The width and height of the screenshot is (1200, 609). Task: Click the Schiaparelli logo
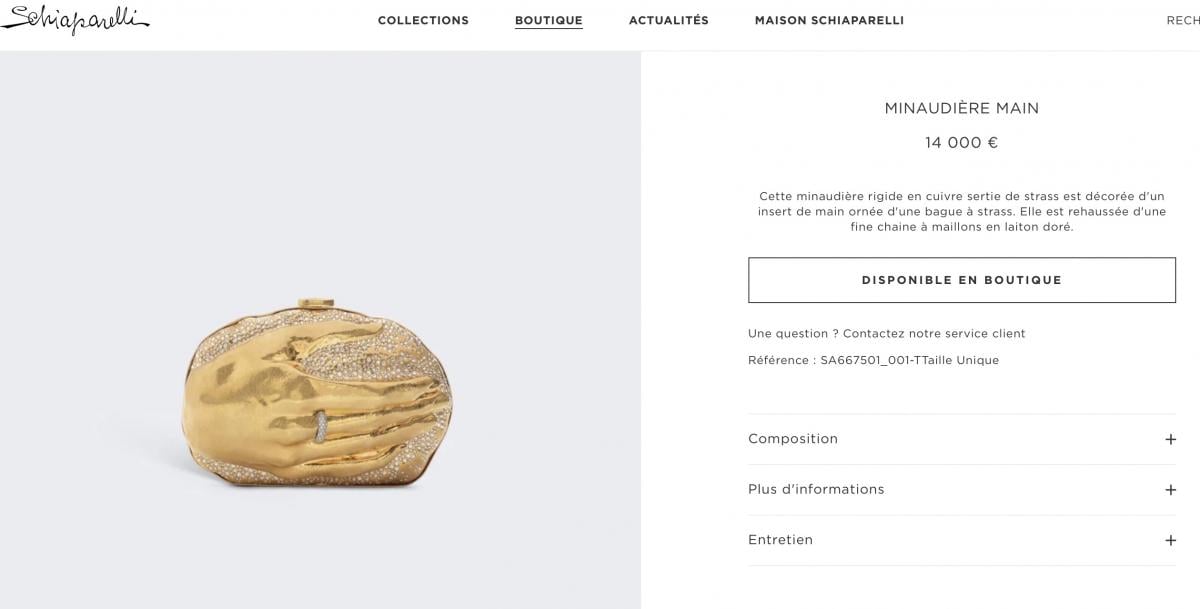(75, 20)
